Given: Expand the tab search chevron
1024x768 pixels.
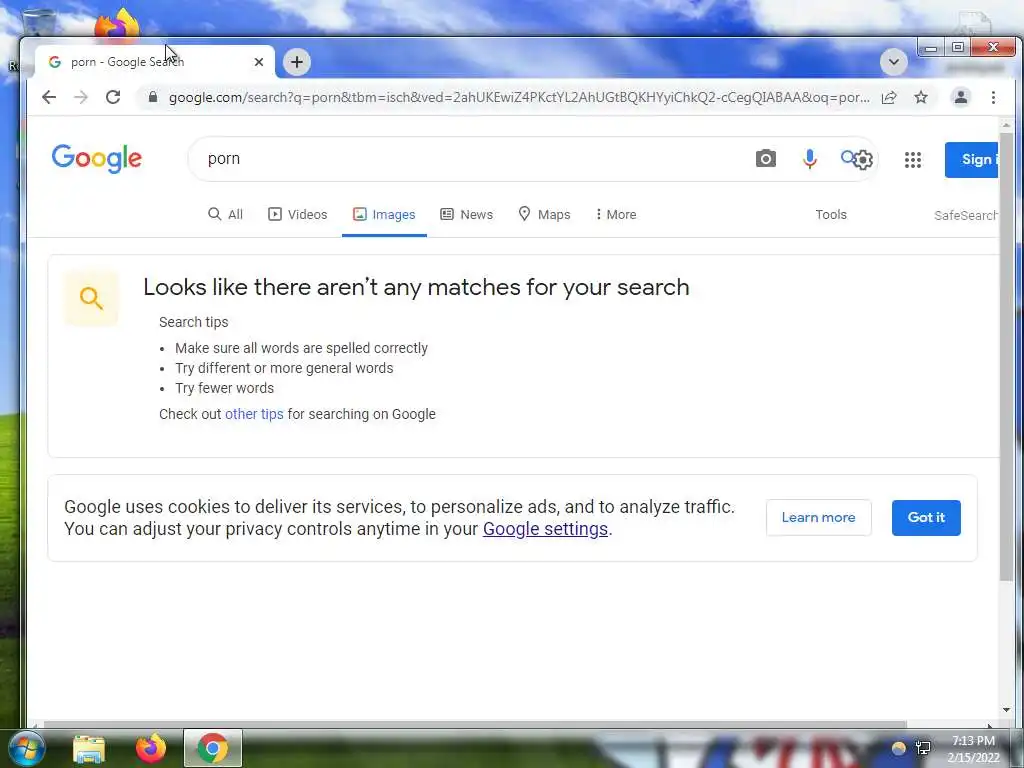Looking at the screenshot, I should pyautogui.click(x=893, y=62).
